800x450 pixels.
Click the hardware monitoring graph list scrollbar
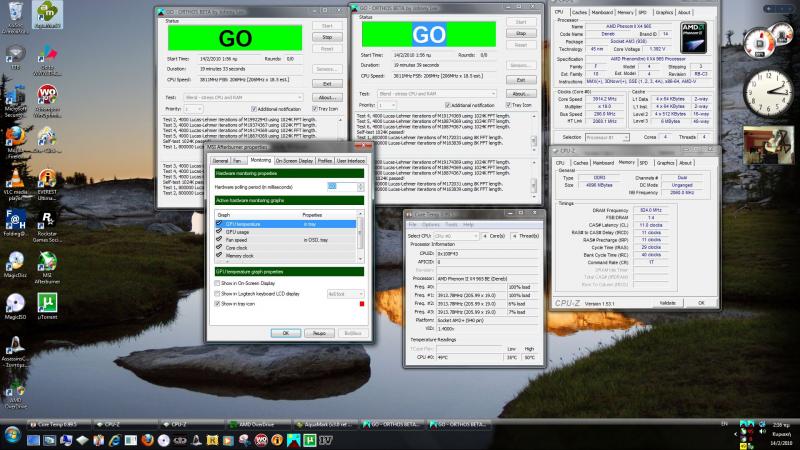360,237
